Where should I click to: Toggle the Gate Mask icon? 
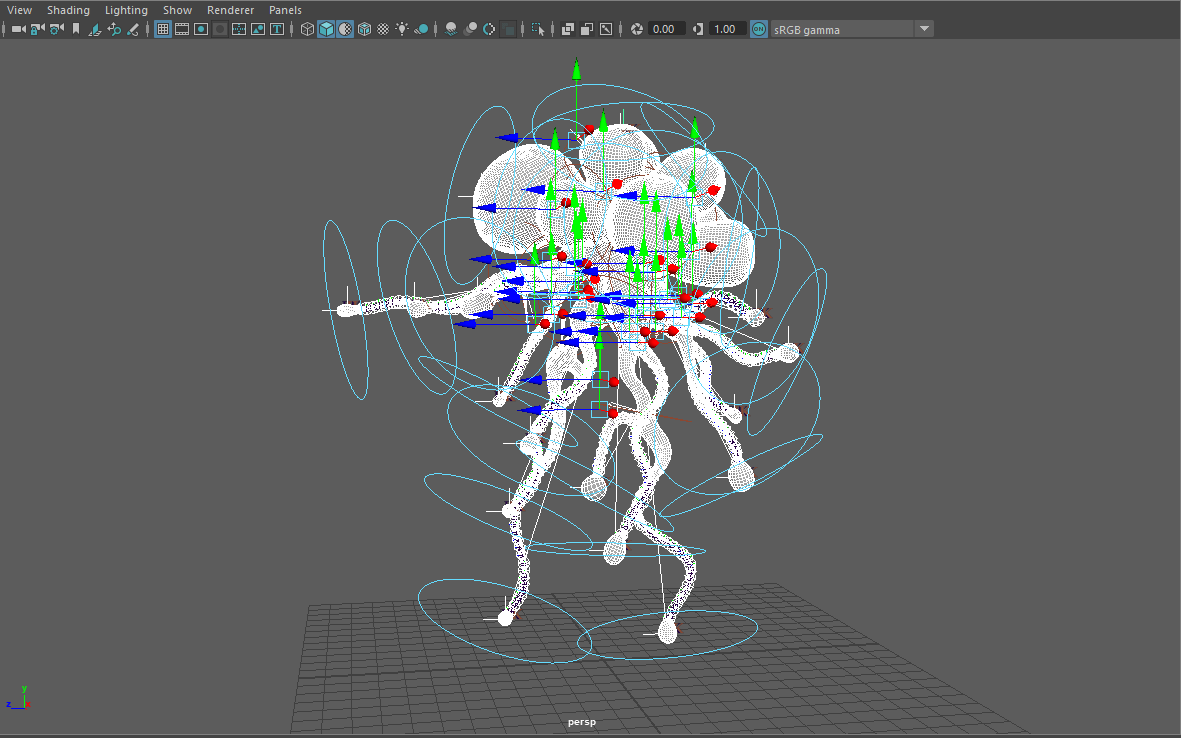tap(219, 29)
